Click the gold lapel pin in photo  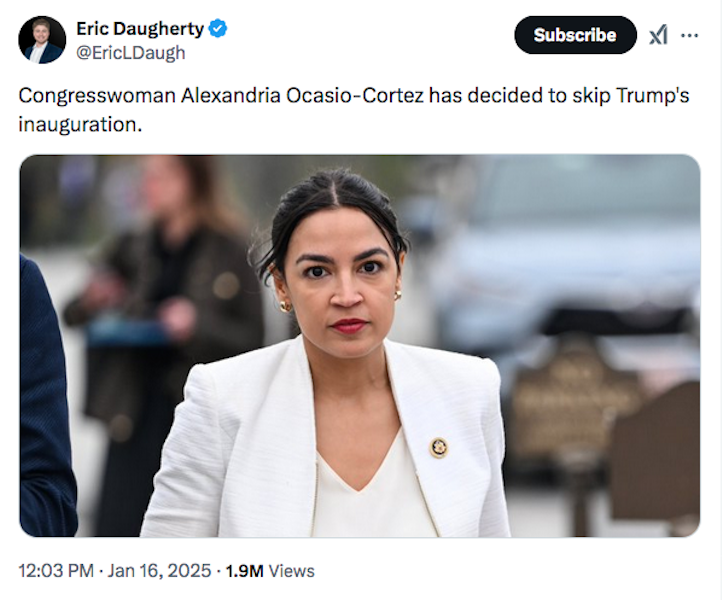(439, 448)
